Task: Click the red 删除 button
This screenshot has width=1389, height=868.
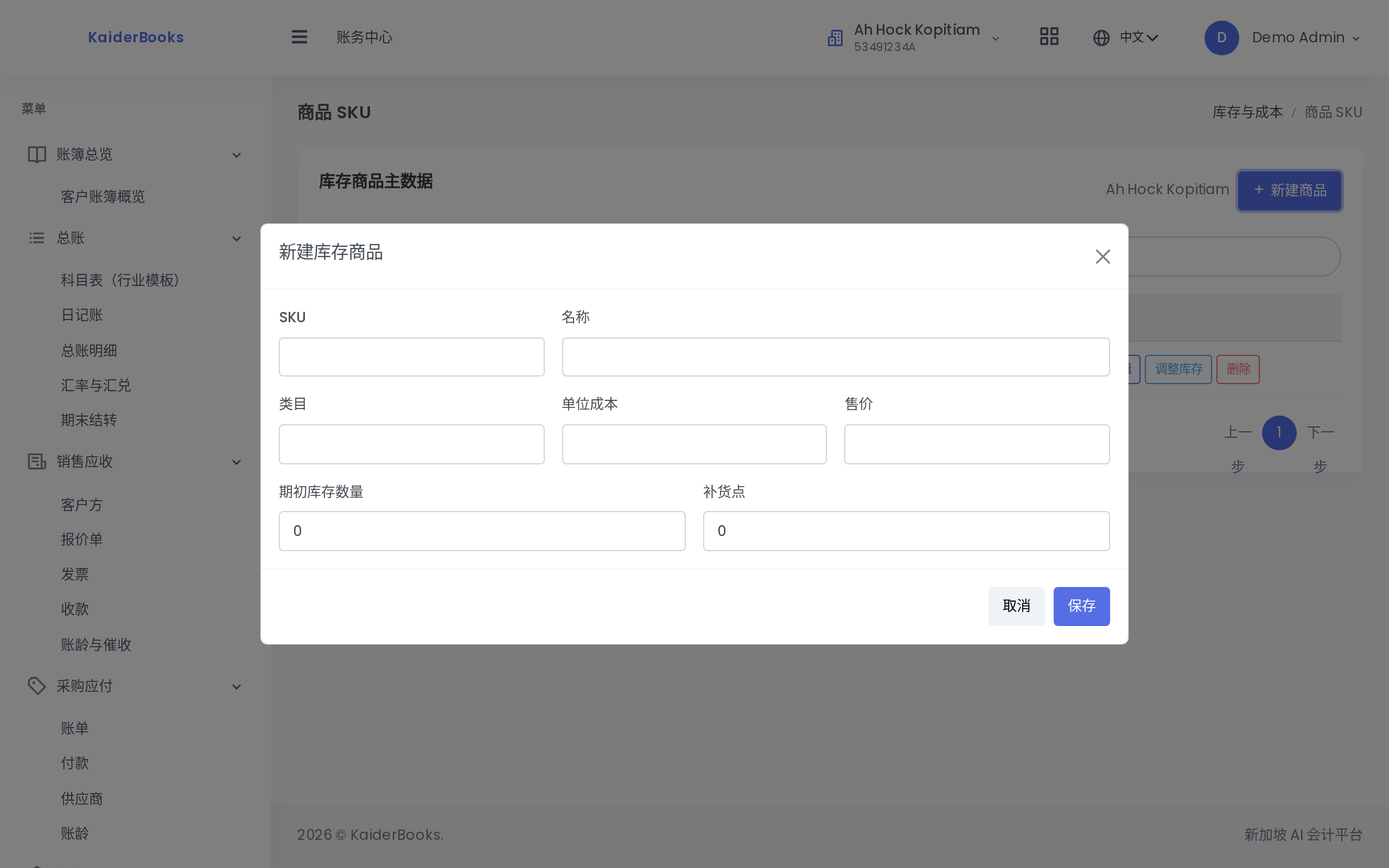Action: click(x=1238, y=369)
